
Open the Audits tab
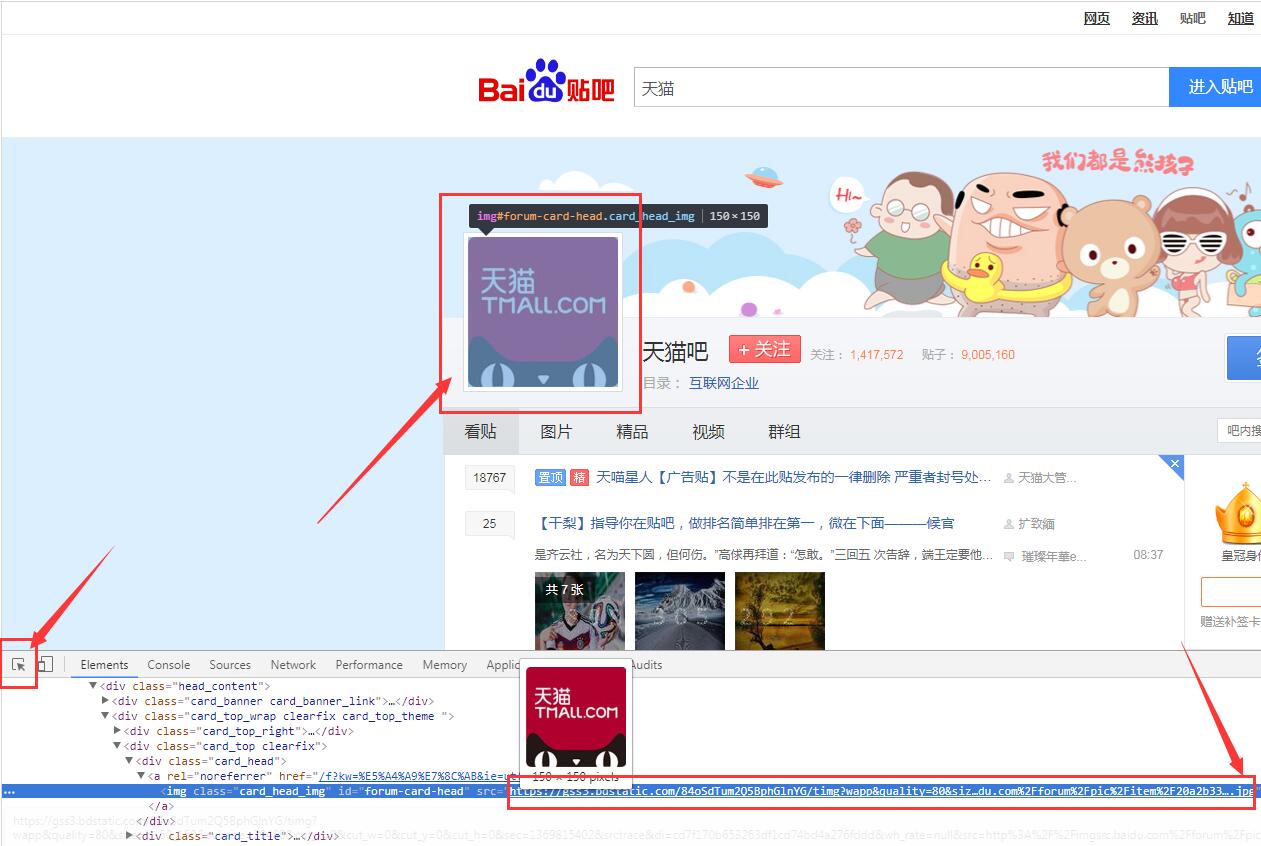[x=646, y=665]
